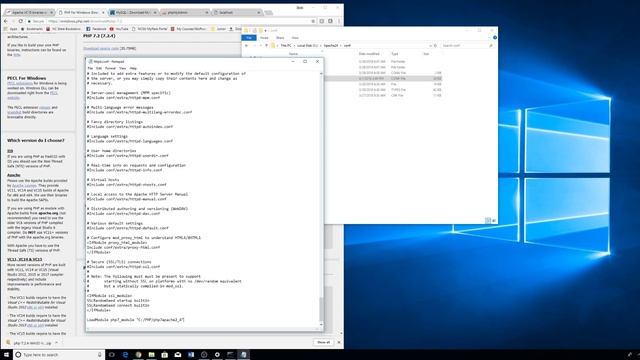Open the Chrome three-dot menu

(x=339, y=21)
